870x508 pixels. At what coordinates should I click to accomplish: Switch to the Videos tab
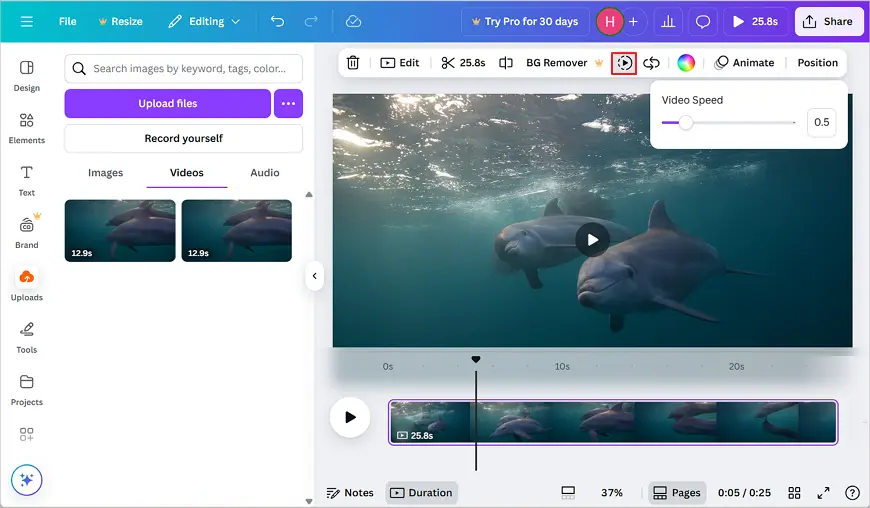187,172
